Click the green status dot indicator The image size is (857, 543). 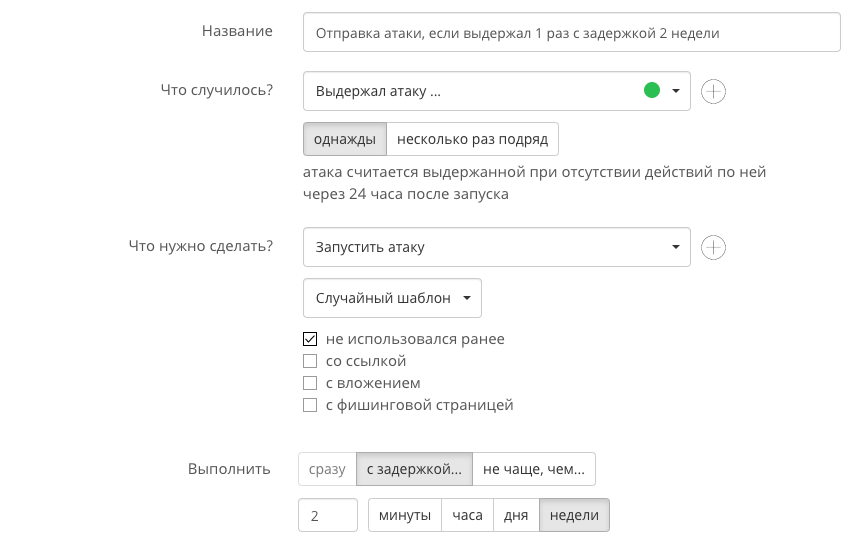click(x=652, y=91)
